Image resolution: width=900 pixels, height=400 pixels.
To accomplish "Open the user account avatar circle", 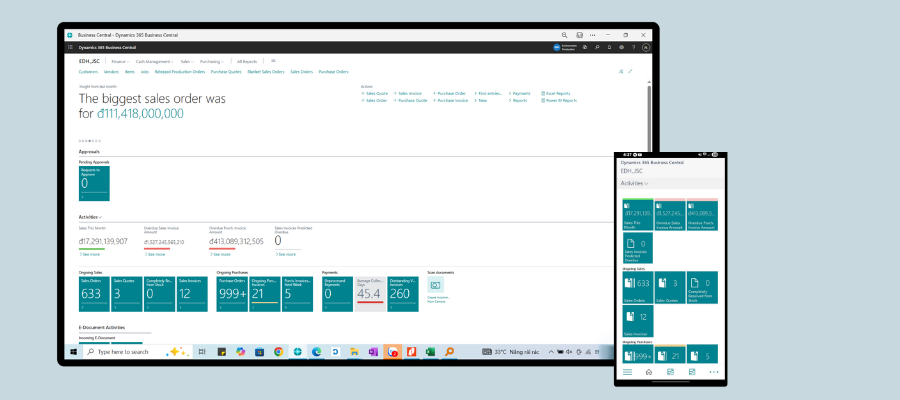I will [x=646, y=48].
